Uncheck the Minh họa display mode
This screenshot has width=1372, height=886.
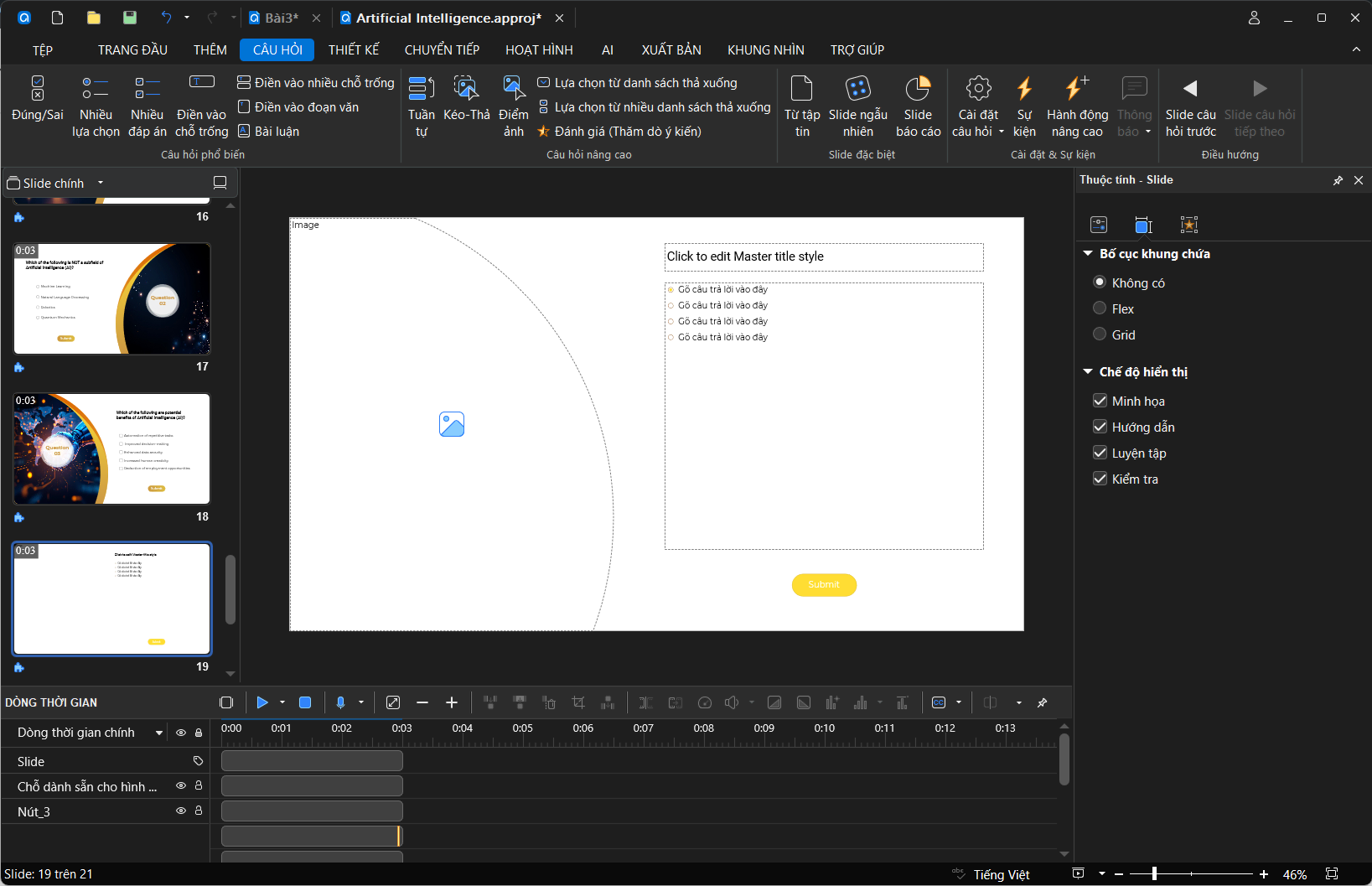tap(1100, 401)
